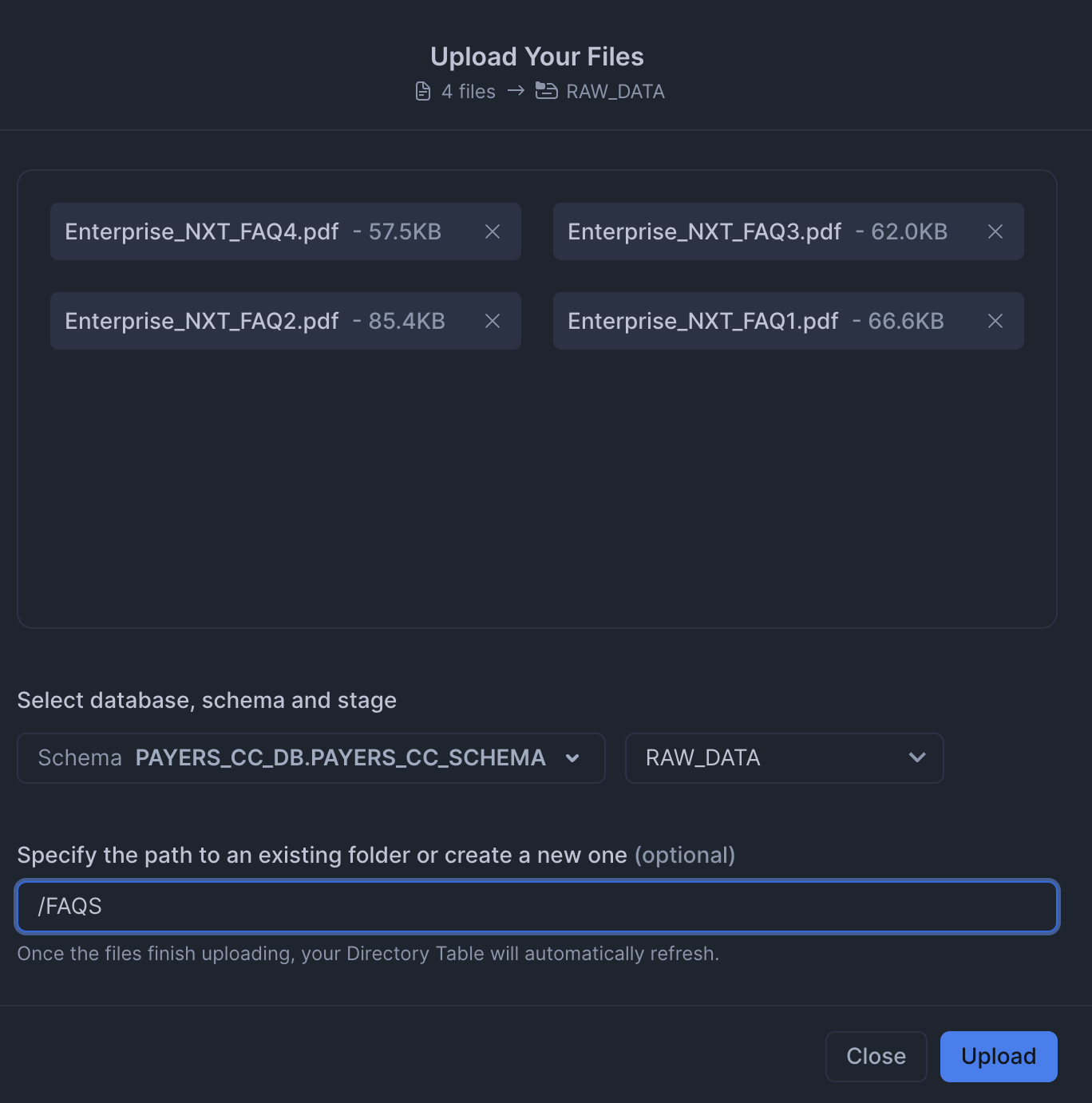Remove Enterprise_NXT_FAQ4.pdf from the upload list

(493, 231)
